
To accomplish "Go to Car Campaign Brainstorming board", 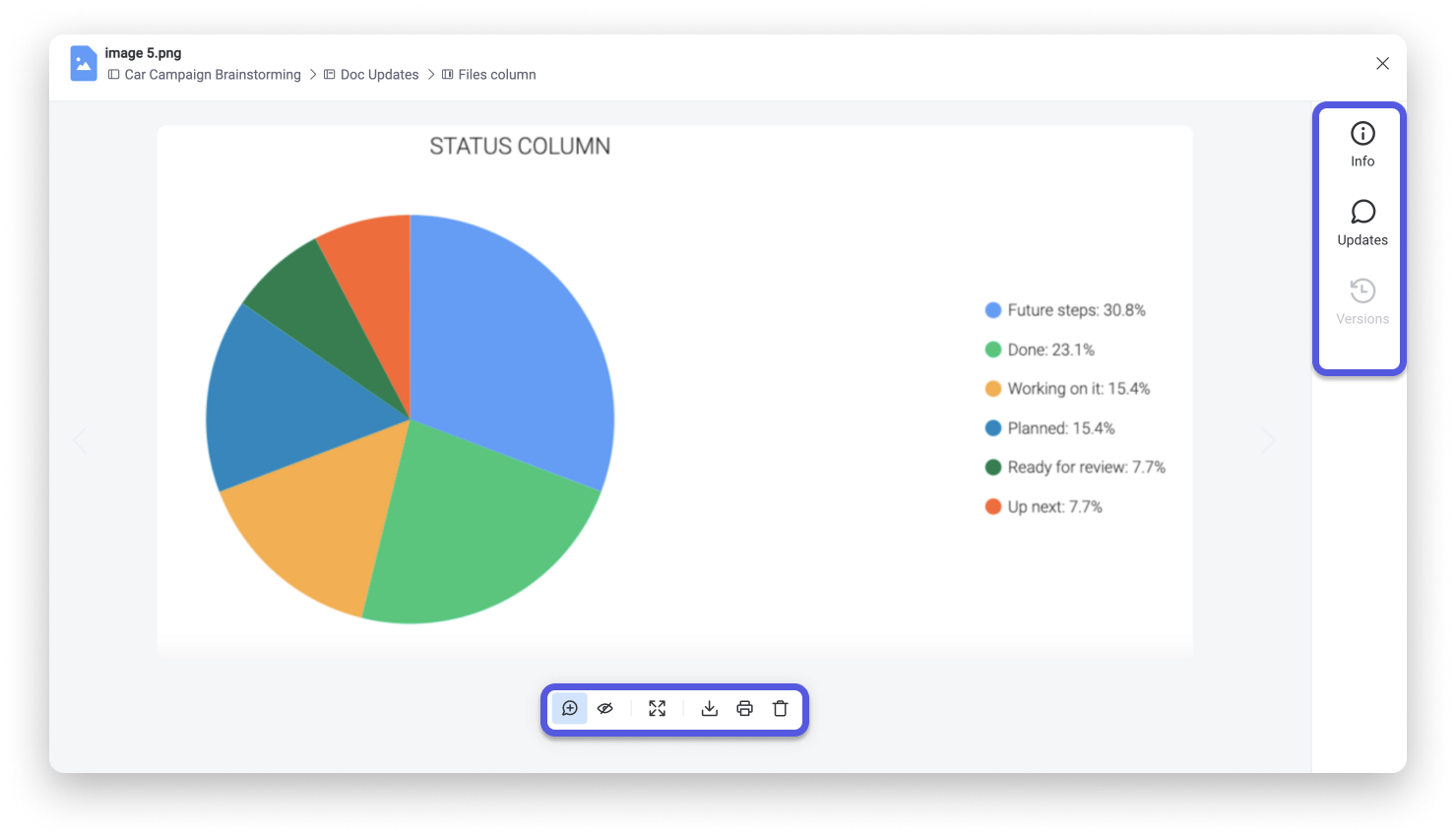I will 205,75.
